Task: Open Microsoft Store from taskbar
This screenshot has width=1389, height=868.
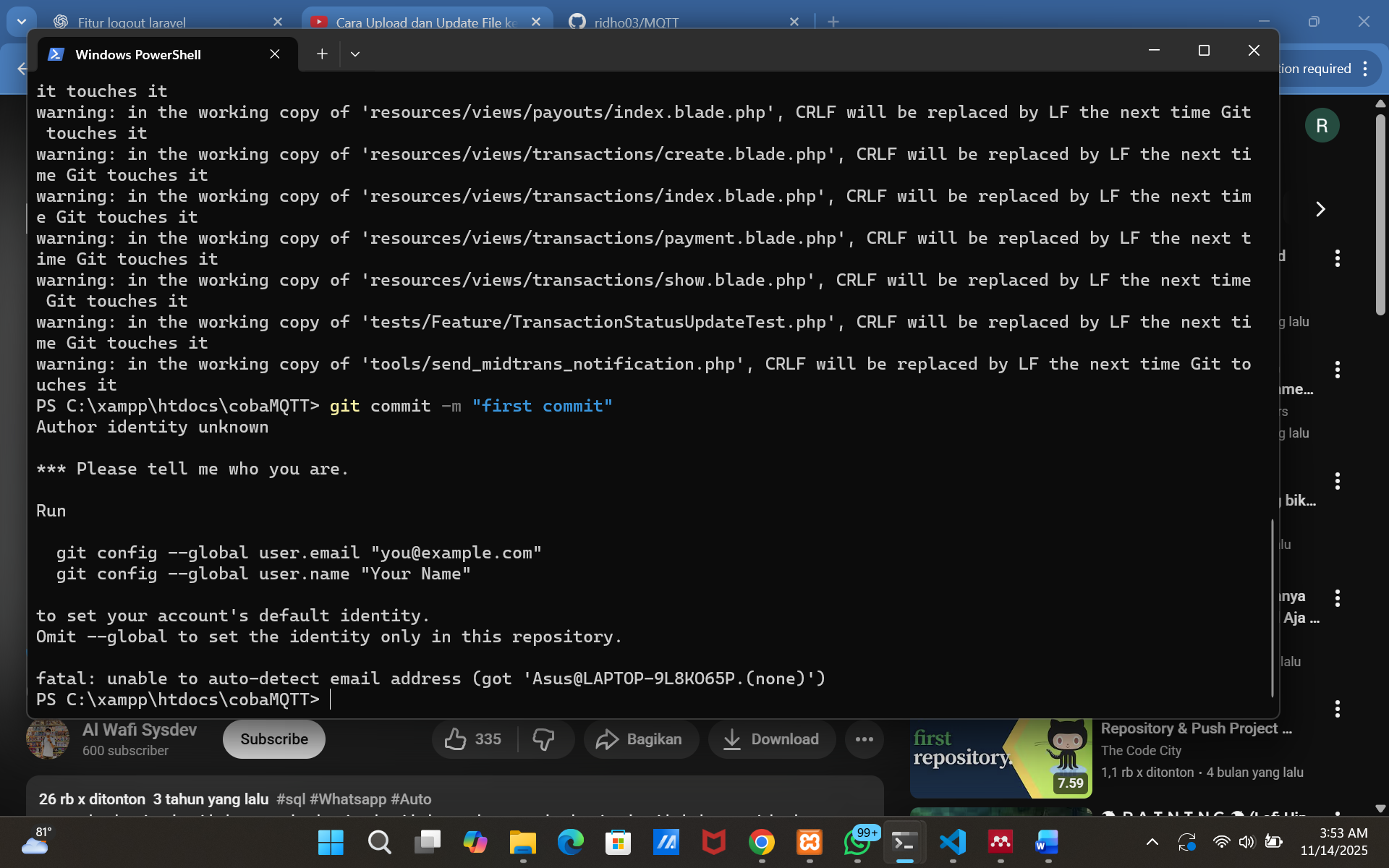Action: 618,843
